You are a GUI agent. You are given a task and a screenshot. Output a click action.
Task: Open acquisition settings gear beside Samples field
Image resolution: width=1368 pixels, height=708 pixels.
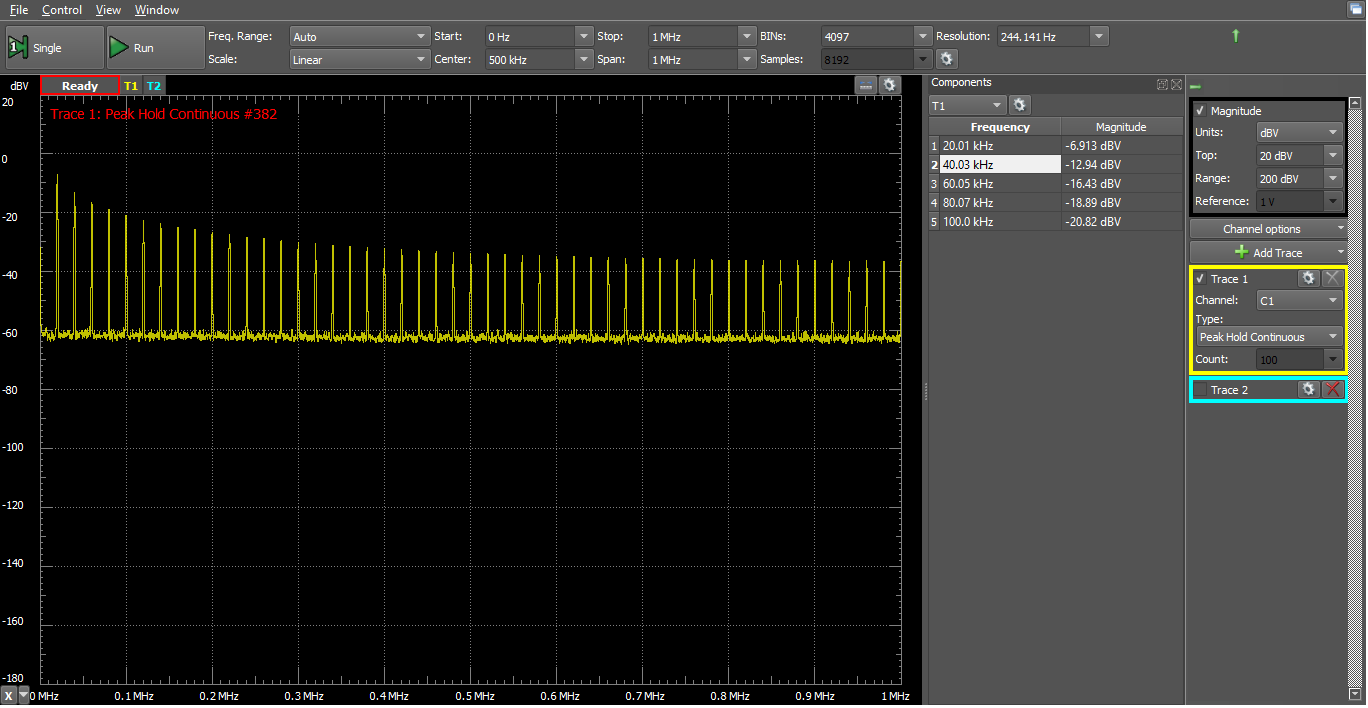(x=946, y=58)
